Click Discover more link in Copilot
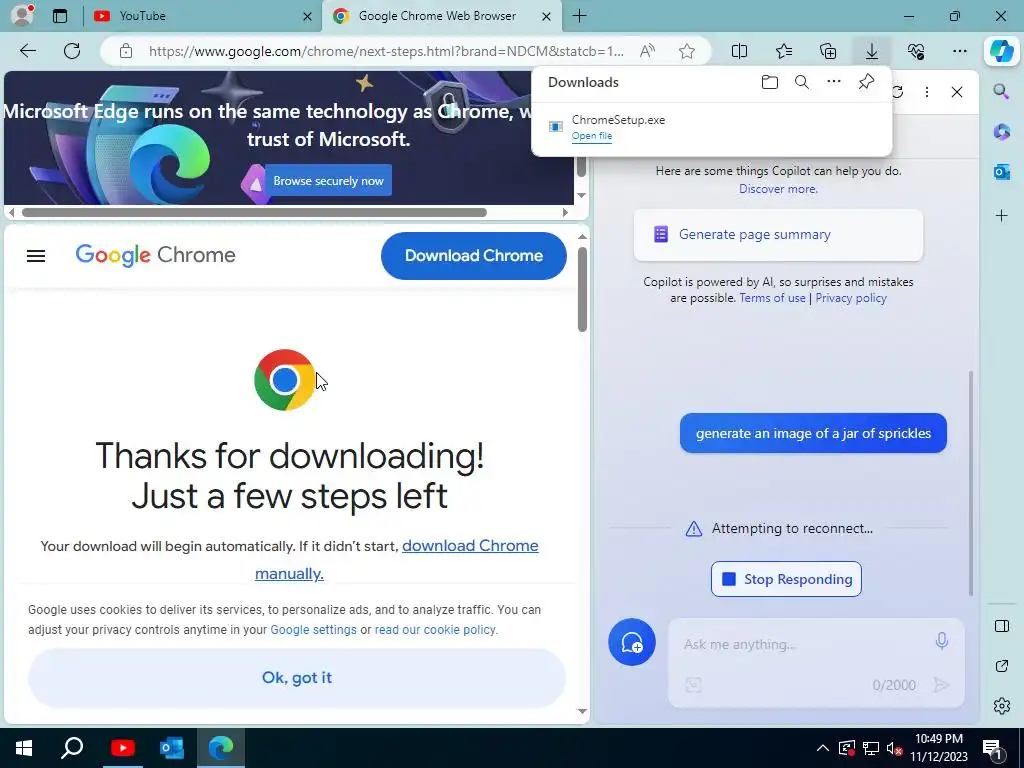The height and width of the screenshot is (768, 1024). click(x=778, y=189)
